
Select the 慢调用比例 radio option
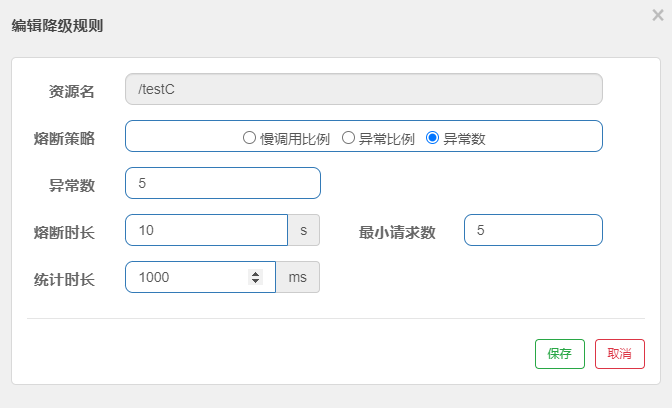[x=250, y=138]
